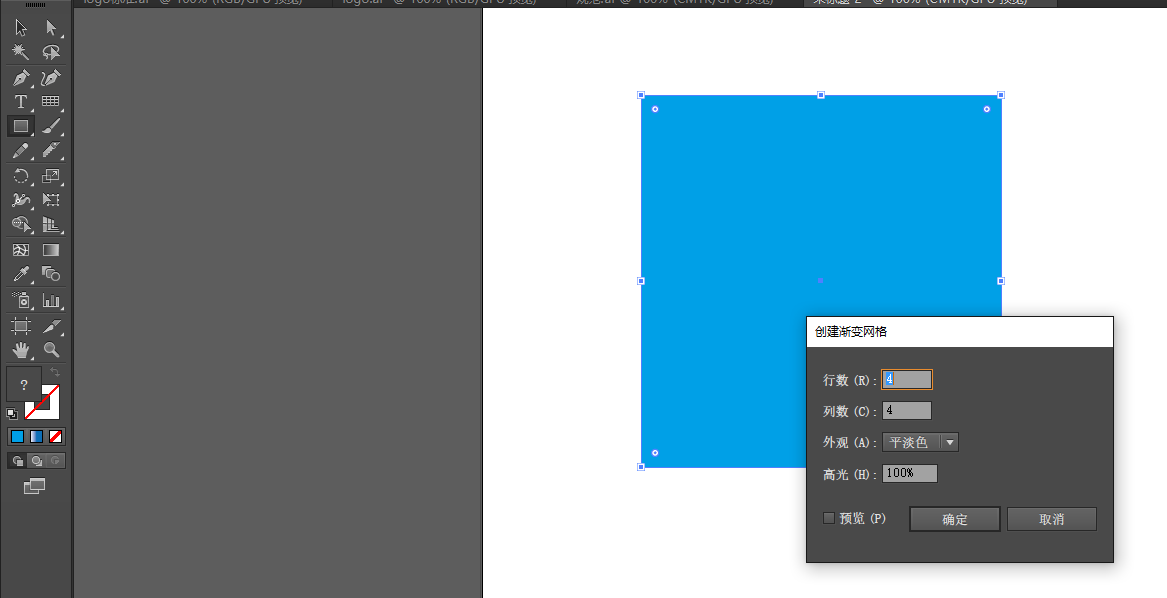Select the Scale tool
Viewport: 1167px width, 598px height.
coord(51,176)
